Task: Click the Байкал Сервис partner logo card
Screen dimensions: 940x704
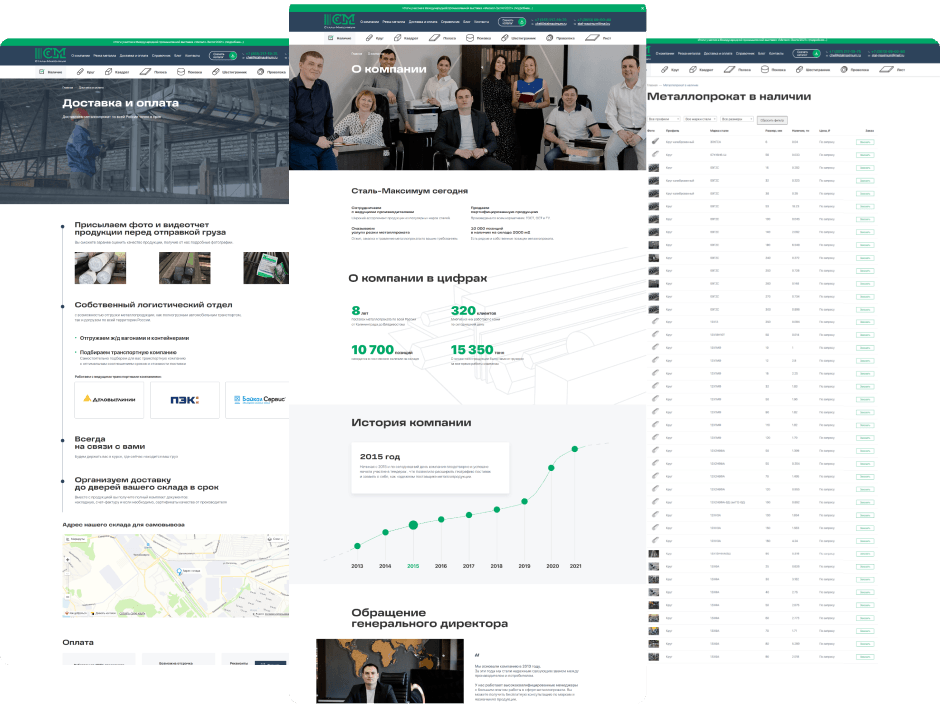Action: click(258, 399)
